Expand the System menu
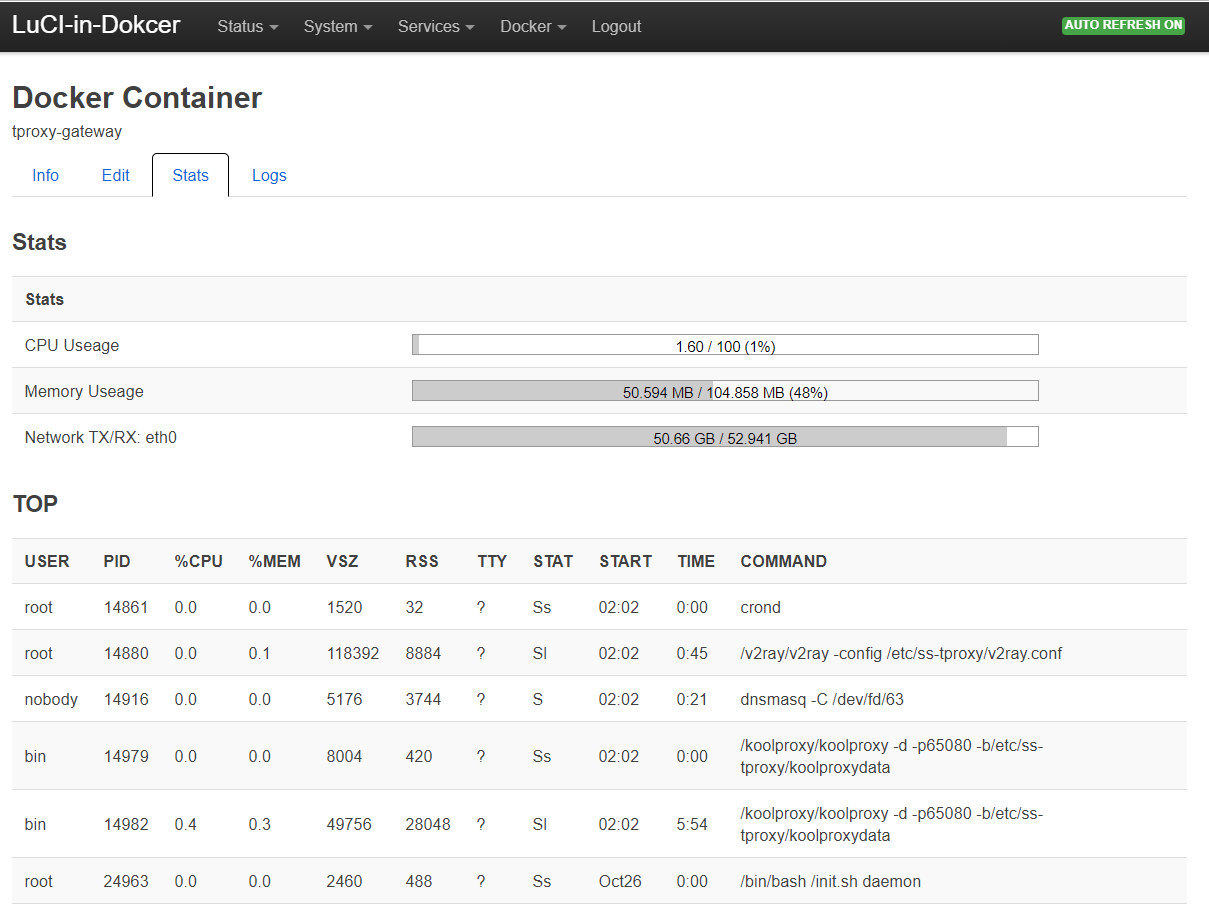Image resolution: width=1209 pixels, height=913 pixels. (337, 27)
